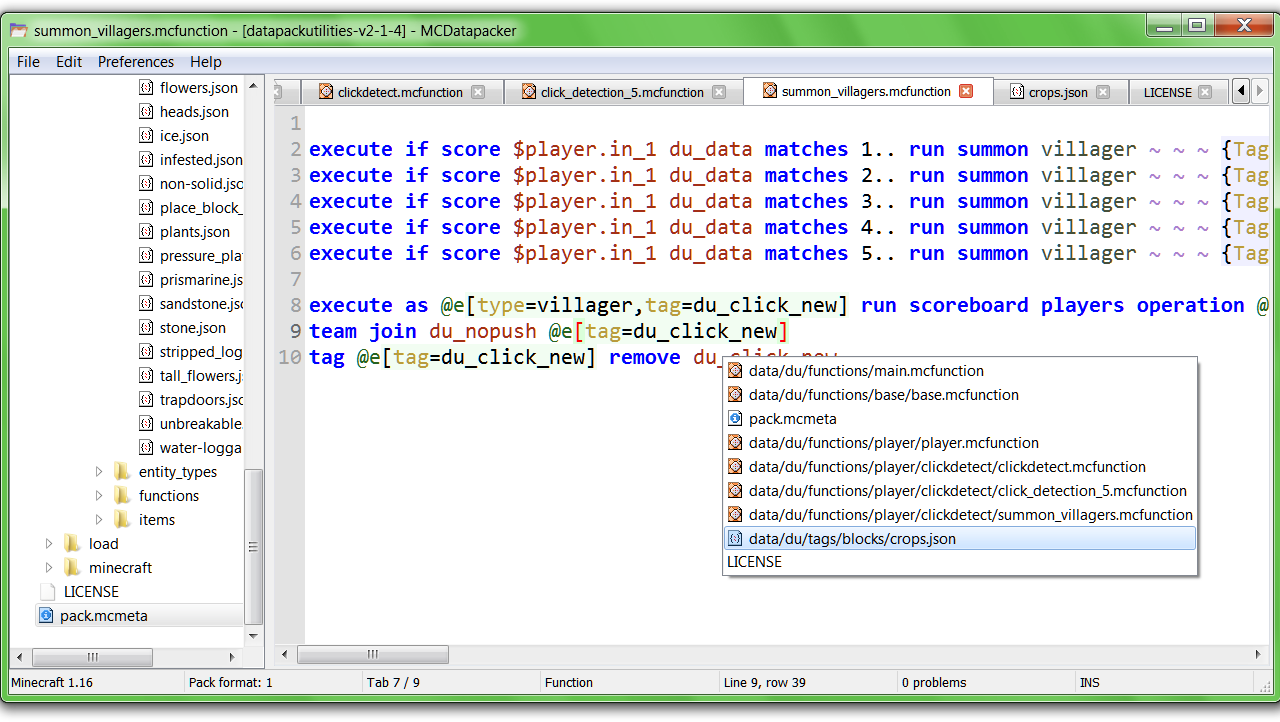Click the JSON icon on the crops.json tab
The width and height of the screenshot is (1280, 722).
click(1016, 90)
